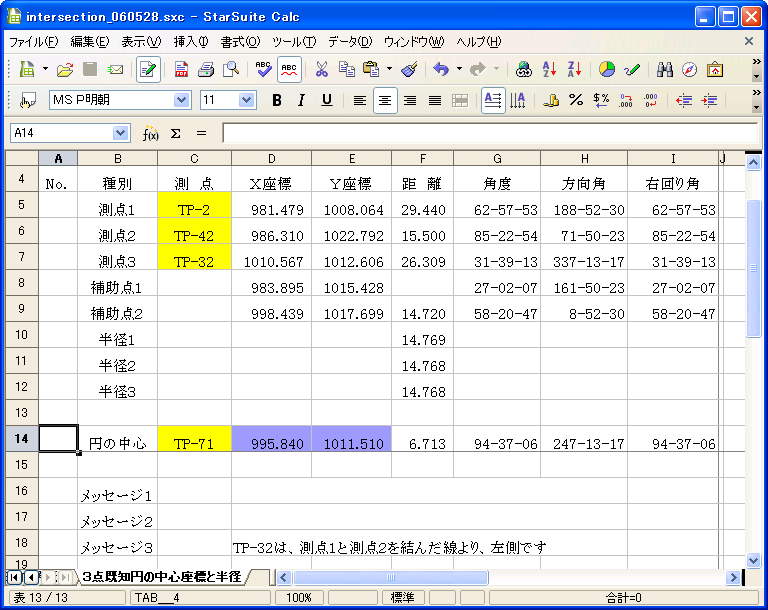The height and width of the screenshot is (610, 768).
Task: Sort Ascending with the A-Z icon
Action: click(x=549, y=70)
